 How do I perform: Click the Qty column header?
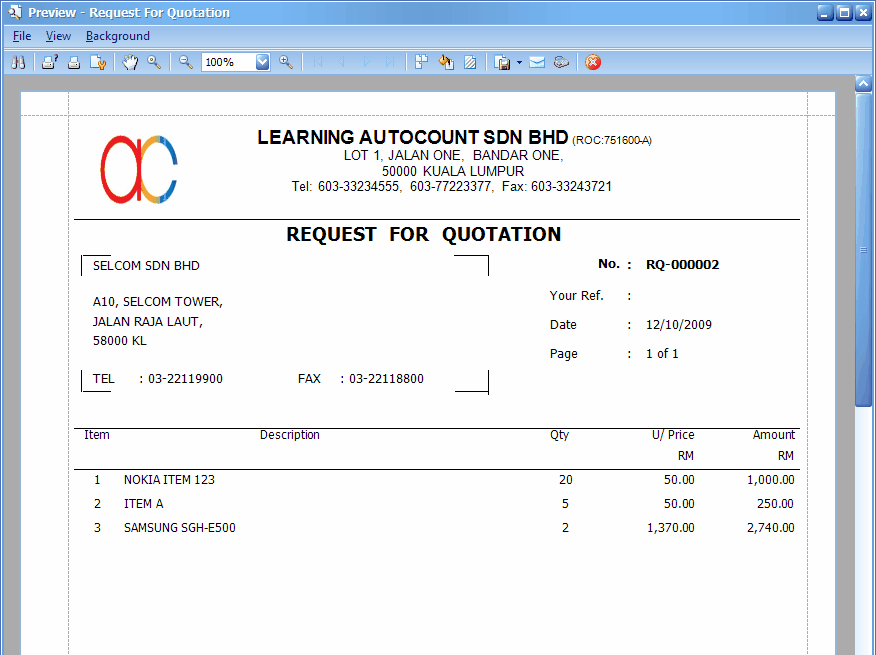(559, 435)
